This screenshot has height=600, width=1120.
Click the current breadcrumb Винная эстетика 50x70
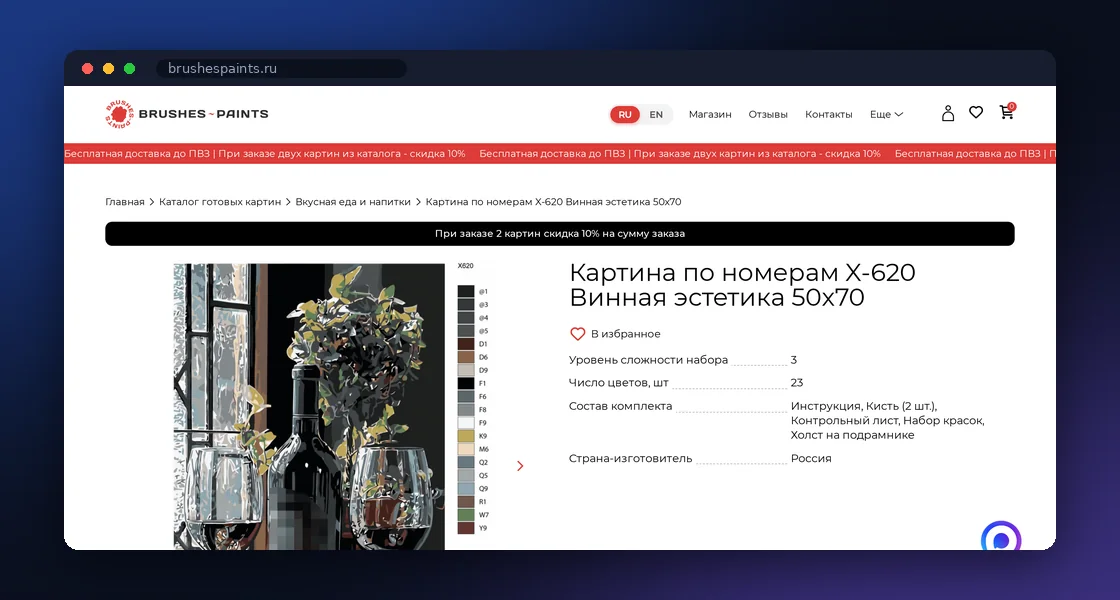click(554, 202)
